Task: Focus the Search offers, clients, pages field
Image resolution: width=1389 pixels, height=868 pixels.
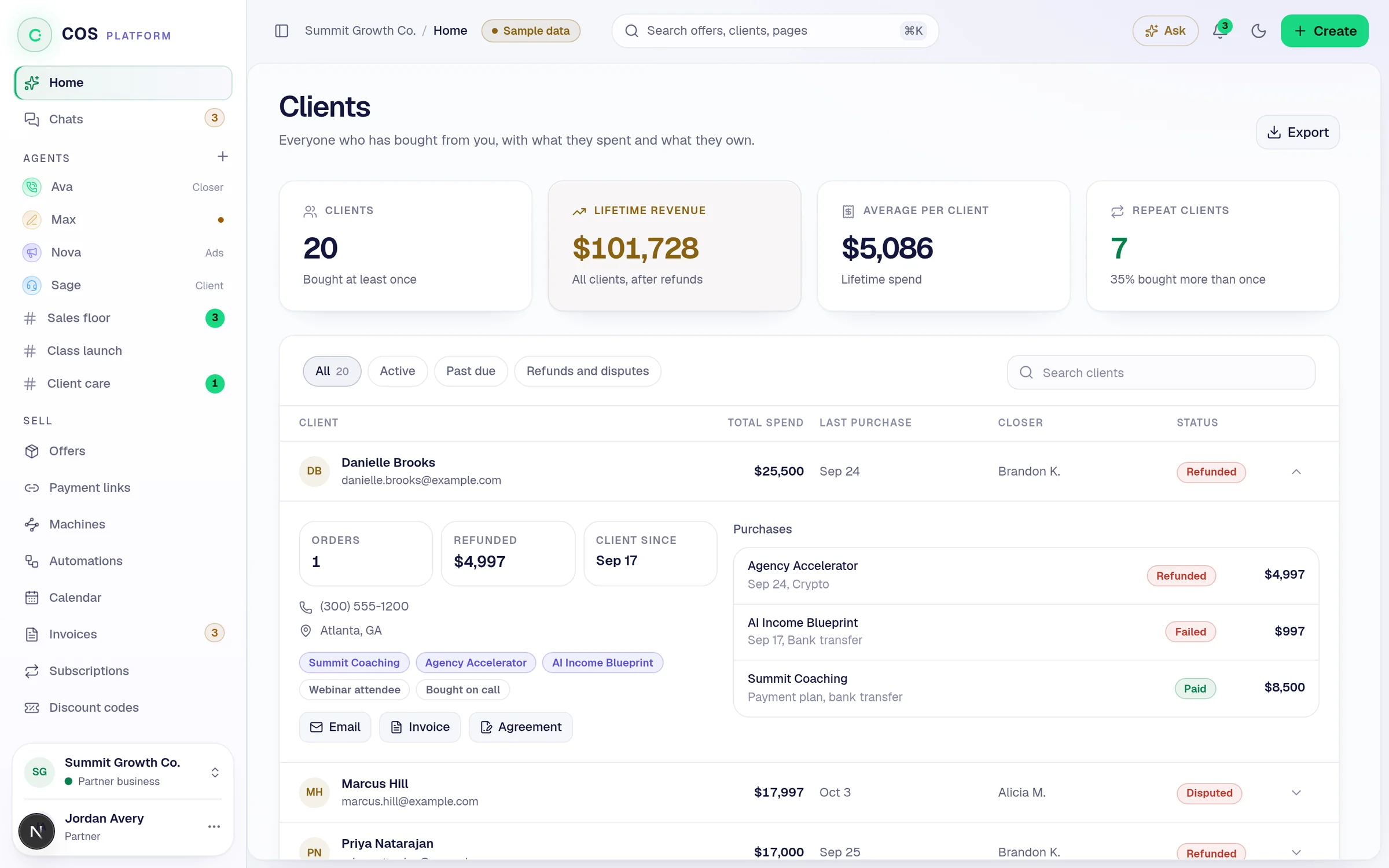Action: tap(775, 31)
